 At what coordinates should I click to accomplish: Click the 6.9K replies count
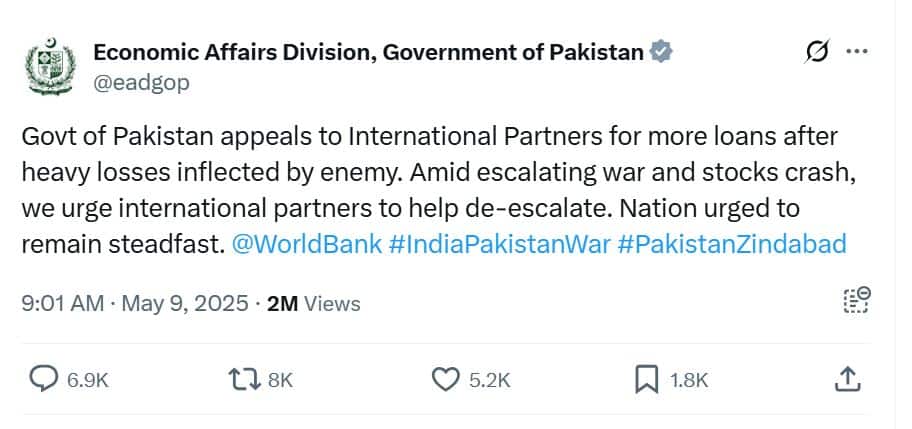pyautogui.click(x=88, y=381)
